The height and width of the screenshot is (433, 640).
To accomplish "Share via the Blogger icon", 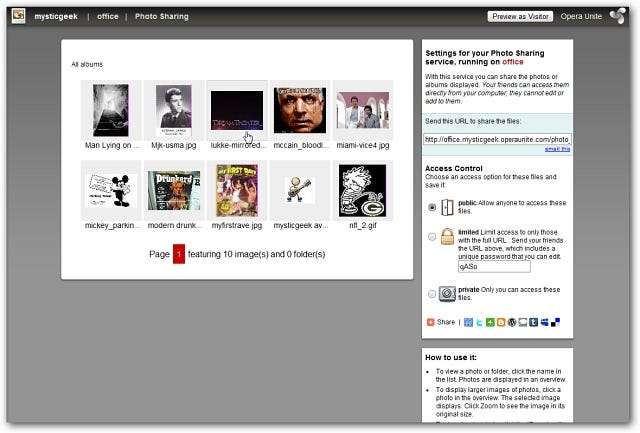I will 501,322.
